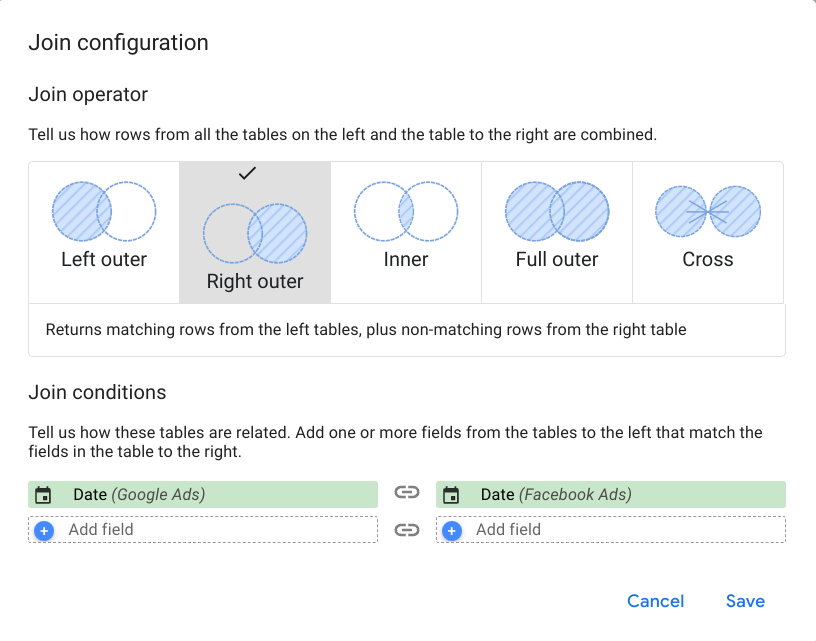816x641 pixels.
Task: Click the link icon between Add field boxes
Action: coord(407,530)
